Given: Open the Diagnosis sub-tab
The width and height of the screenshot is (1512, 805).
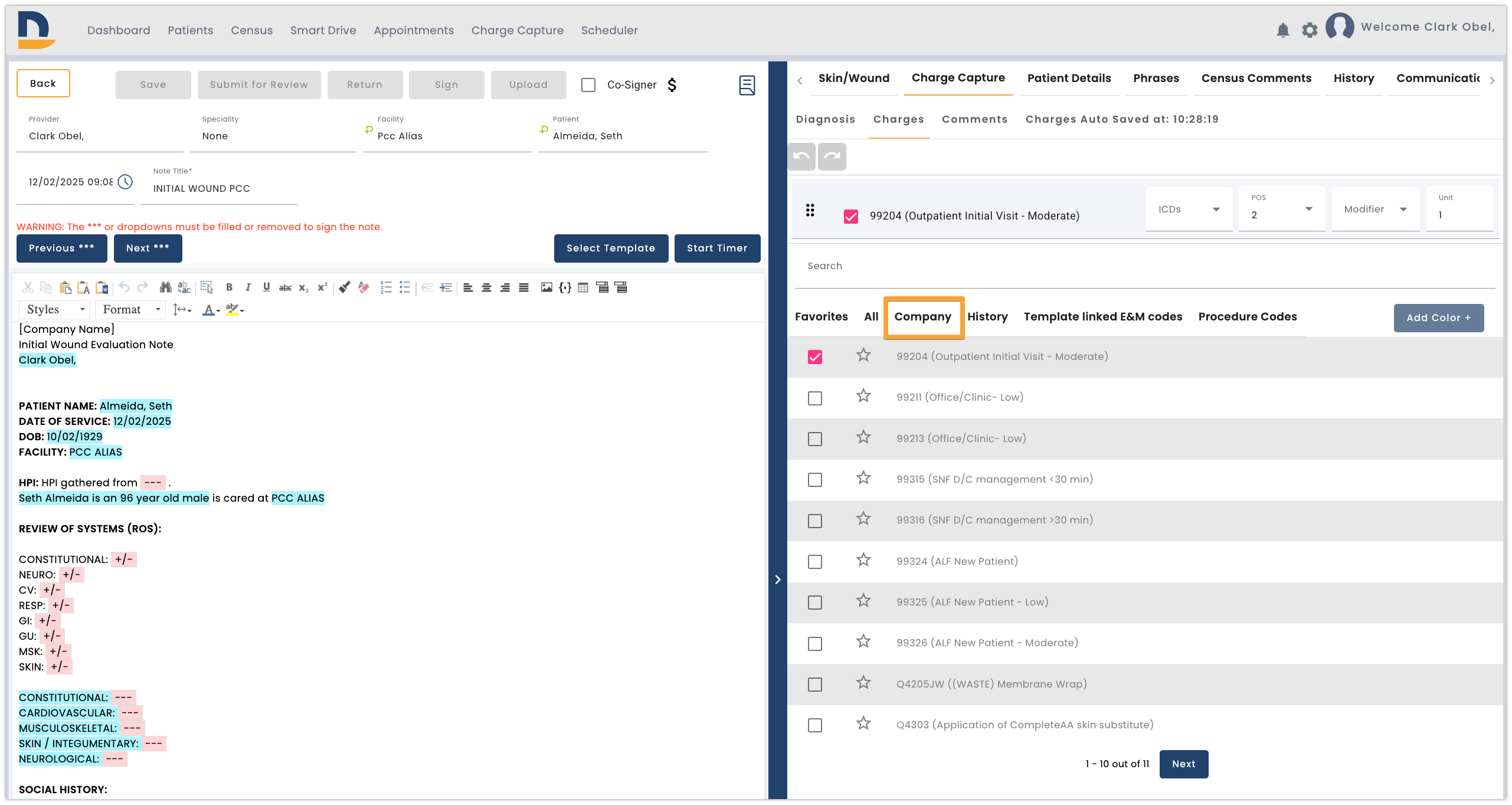Looking at the screenshot, I should coord(825,119).
